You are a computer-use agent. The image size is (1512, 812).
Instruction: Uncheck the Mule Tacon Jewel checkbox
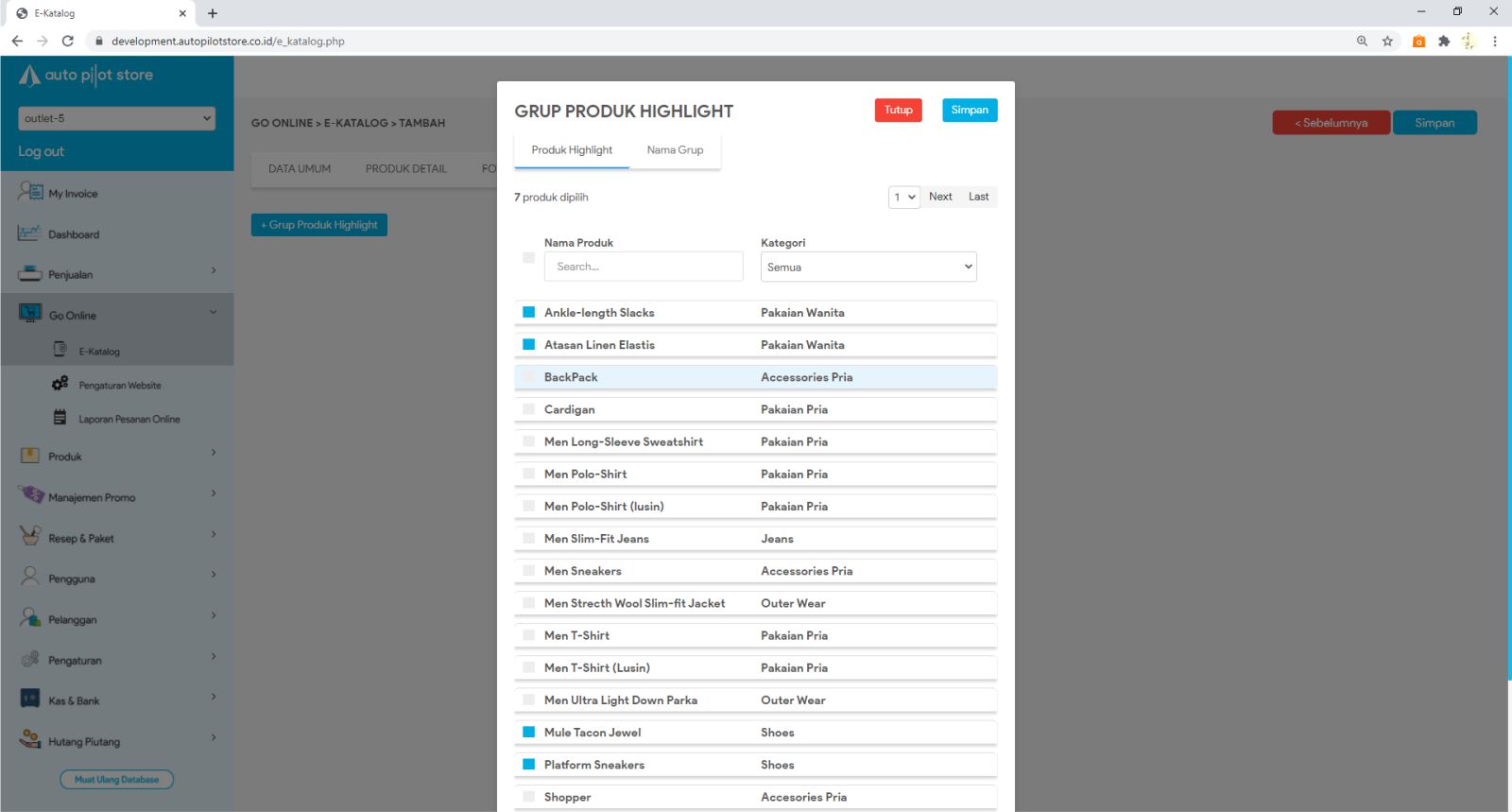[x=529, y=732]
